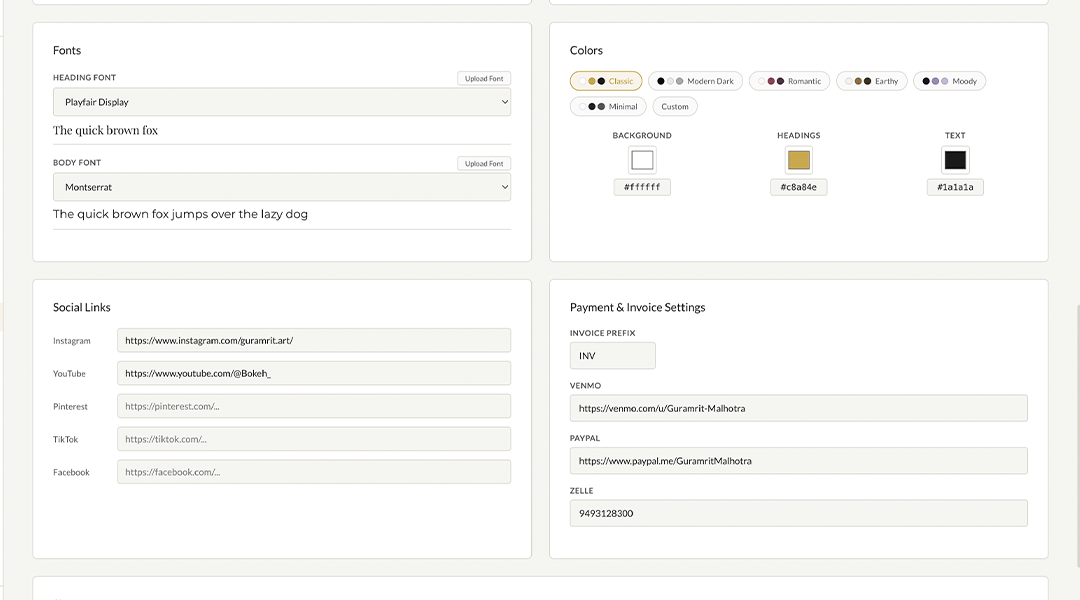1080x600 pixels.
Task: Select the Earthy color theme
Action: point(871,80)
